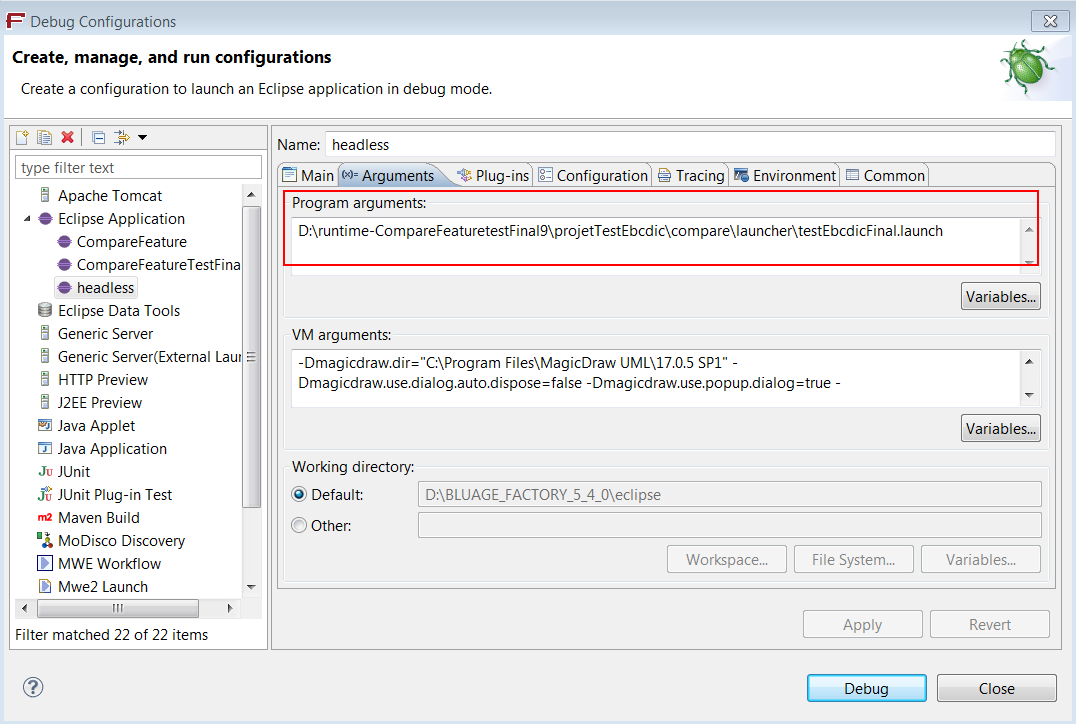Click the Name field containing headless
1076x724 pixels.
(690, 145)
